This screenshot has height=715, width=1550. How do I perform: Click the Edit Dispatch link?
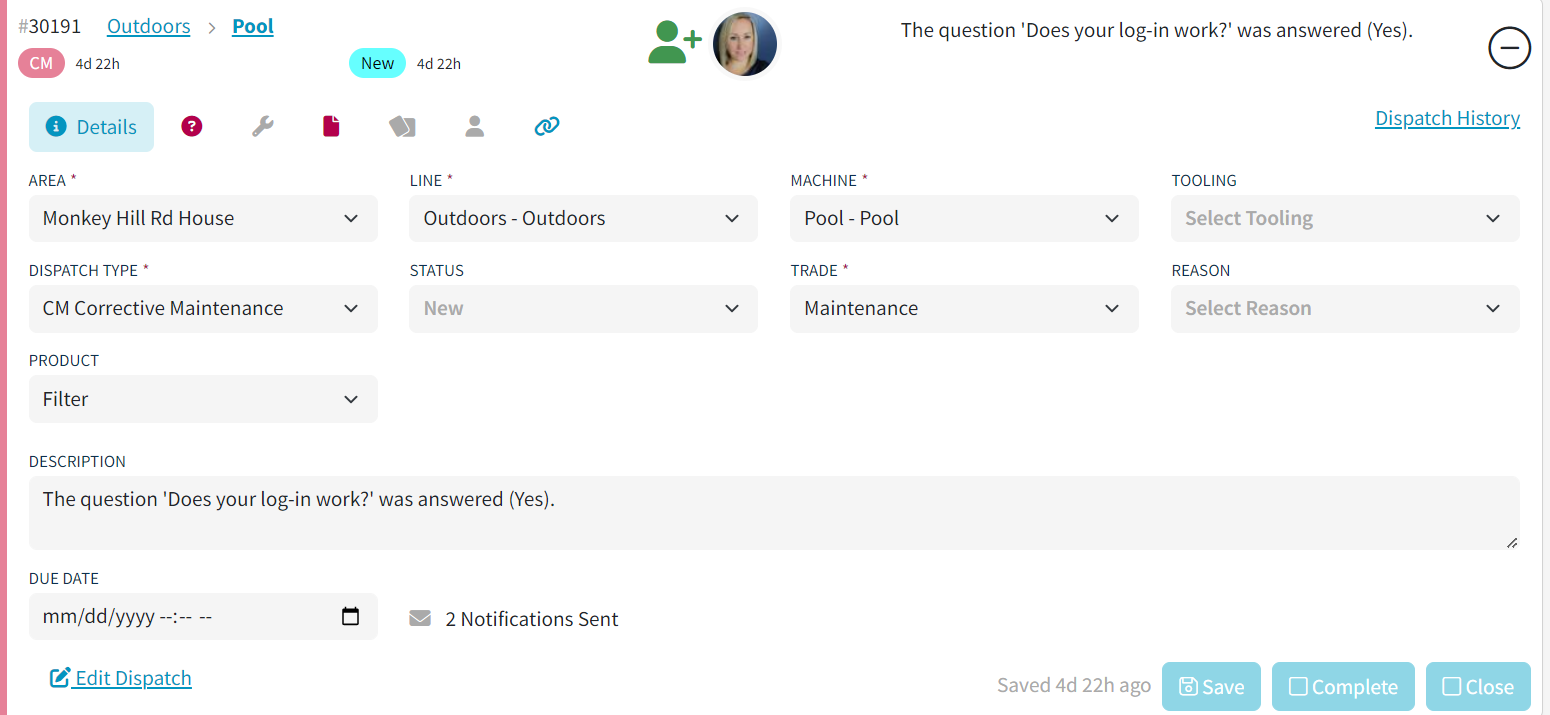tap(121, 678)
